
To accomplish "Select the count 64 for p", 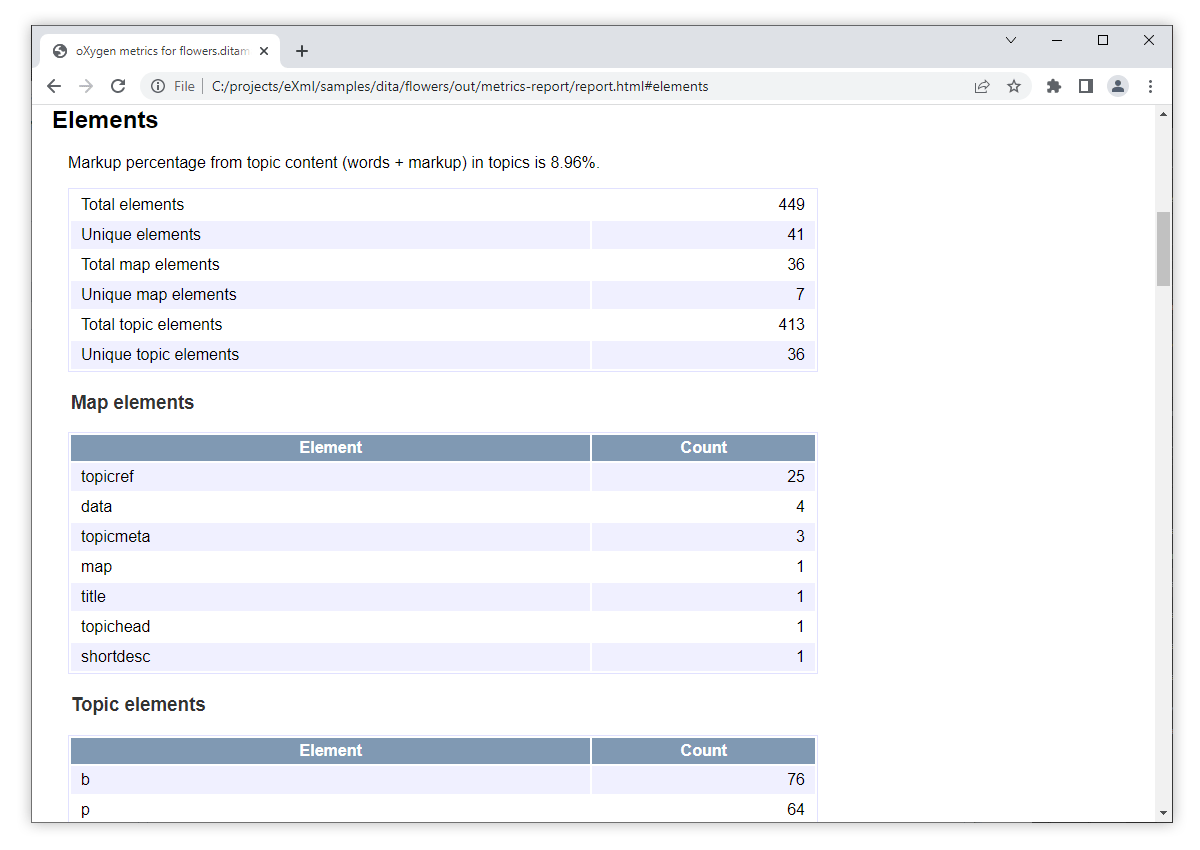I will (796, 810).
